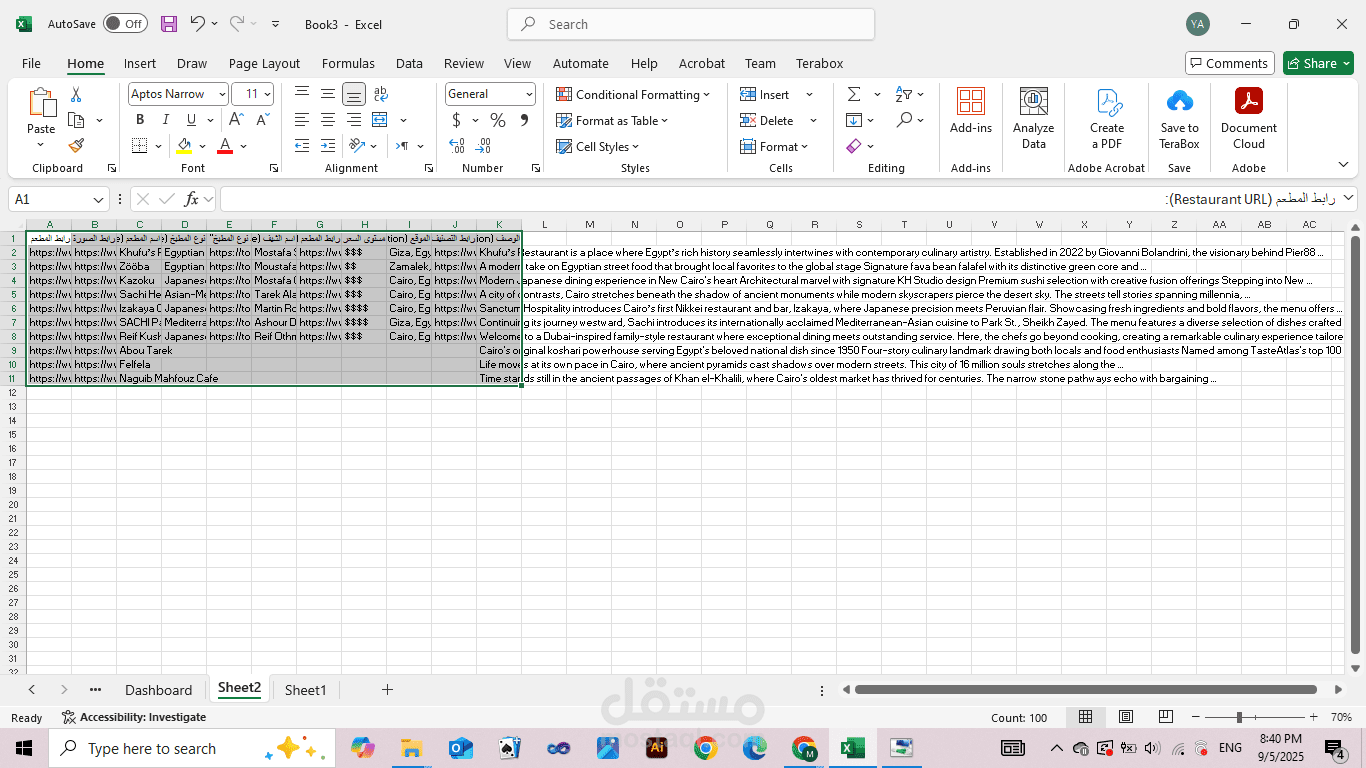Click the Comments button

pos(1230,63)
